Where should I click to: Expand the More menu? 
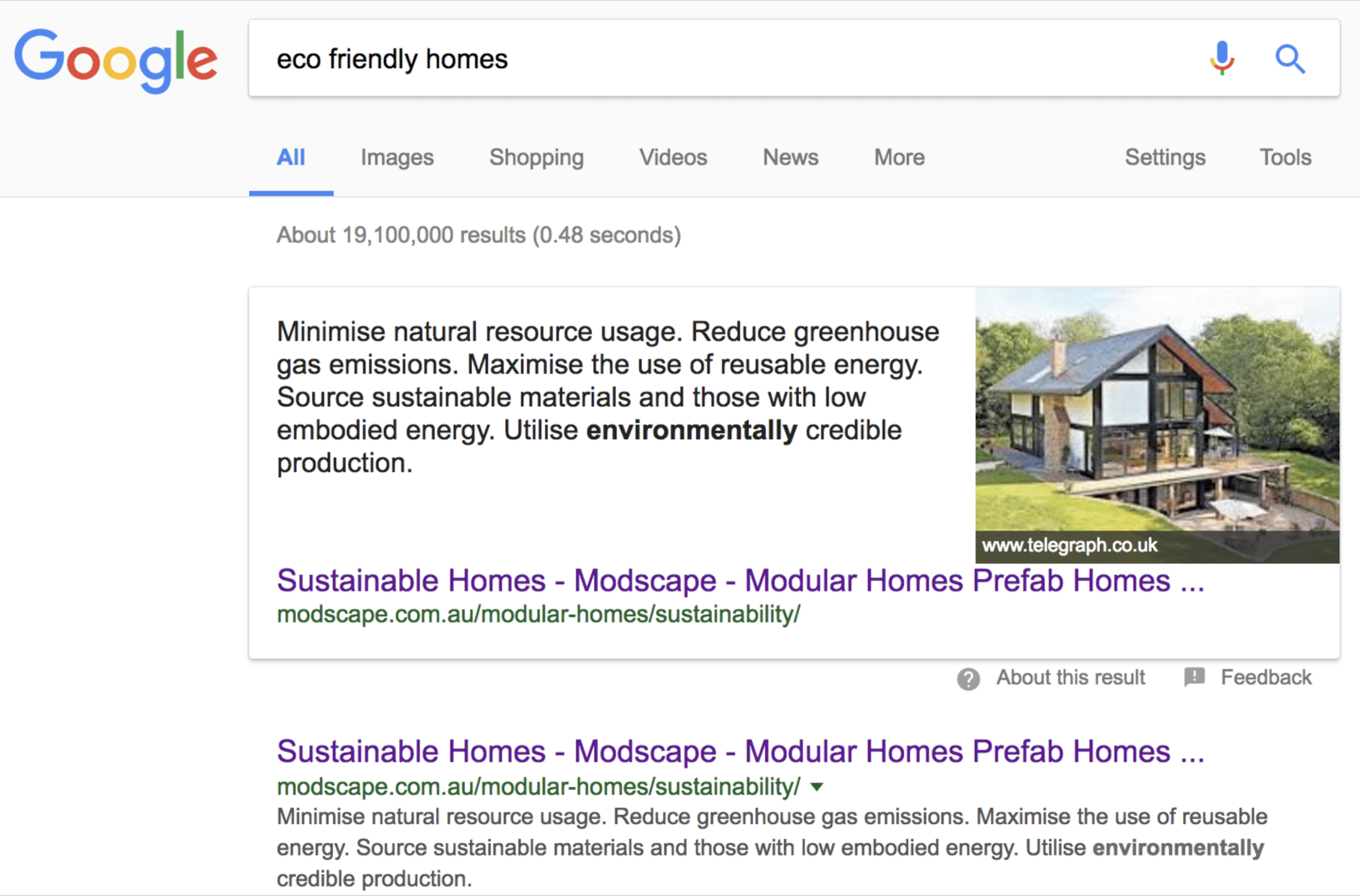899,157
